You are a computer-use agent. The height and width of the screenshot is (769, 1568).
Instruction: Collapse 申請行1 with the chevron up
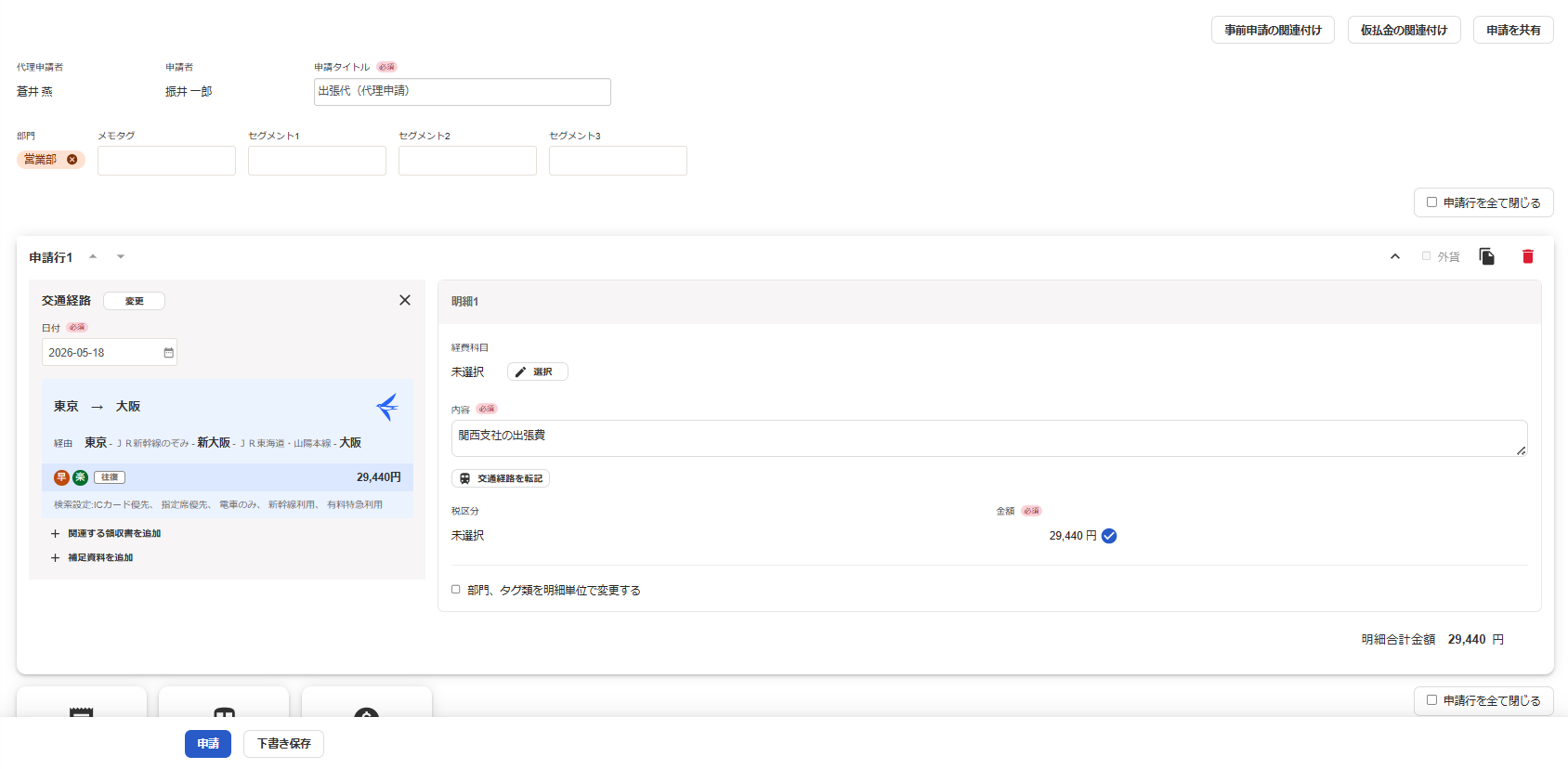point(1395,256)
